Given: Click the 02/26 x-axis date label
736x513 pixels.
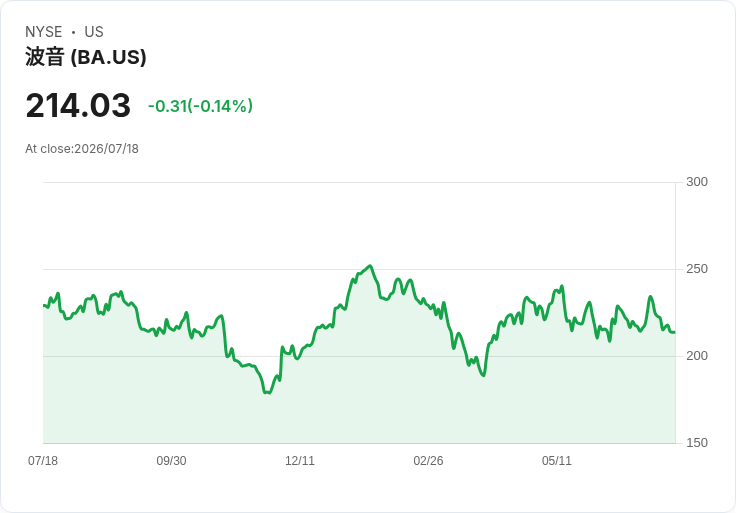Looking at the screenshot, I should click(x=428, y=460).
